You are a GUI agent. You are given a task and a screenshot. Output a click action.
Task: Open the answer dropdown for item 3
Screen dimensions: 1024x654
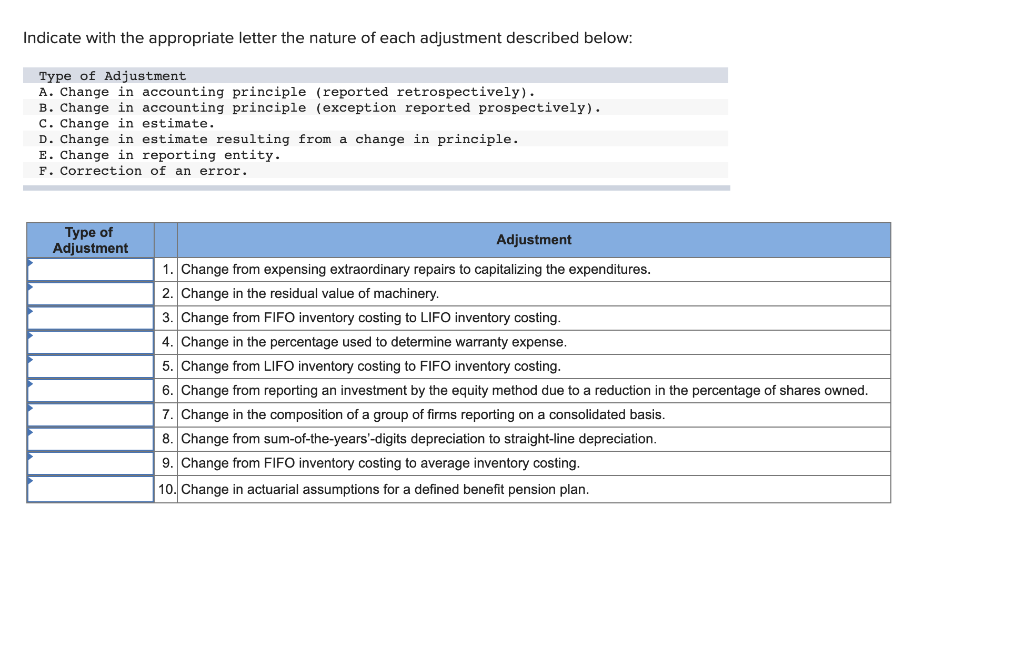pyautogui.click(x=88, y=317)
